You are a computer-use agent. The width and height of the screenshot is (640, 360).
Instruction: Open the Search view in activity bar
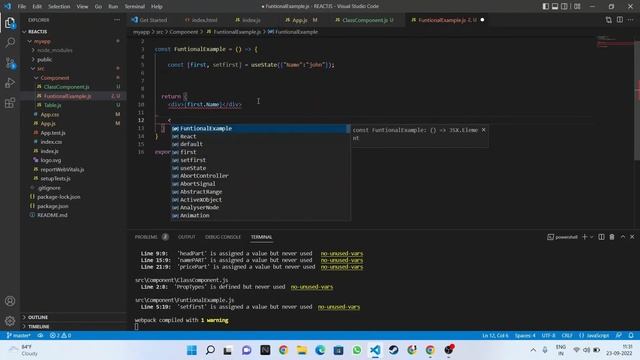click(10, 42)
